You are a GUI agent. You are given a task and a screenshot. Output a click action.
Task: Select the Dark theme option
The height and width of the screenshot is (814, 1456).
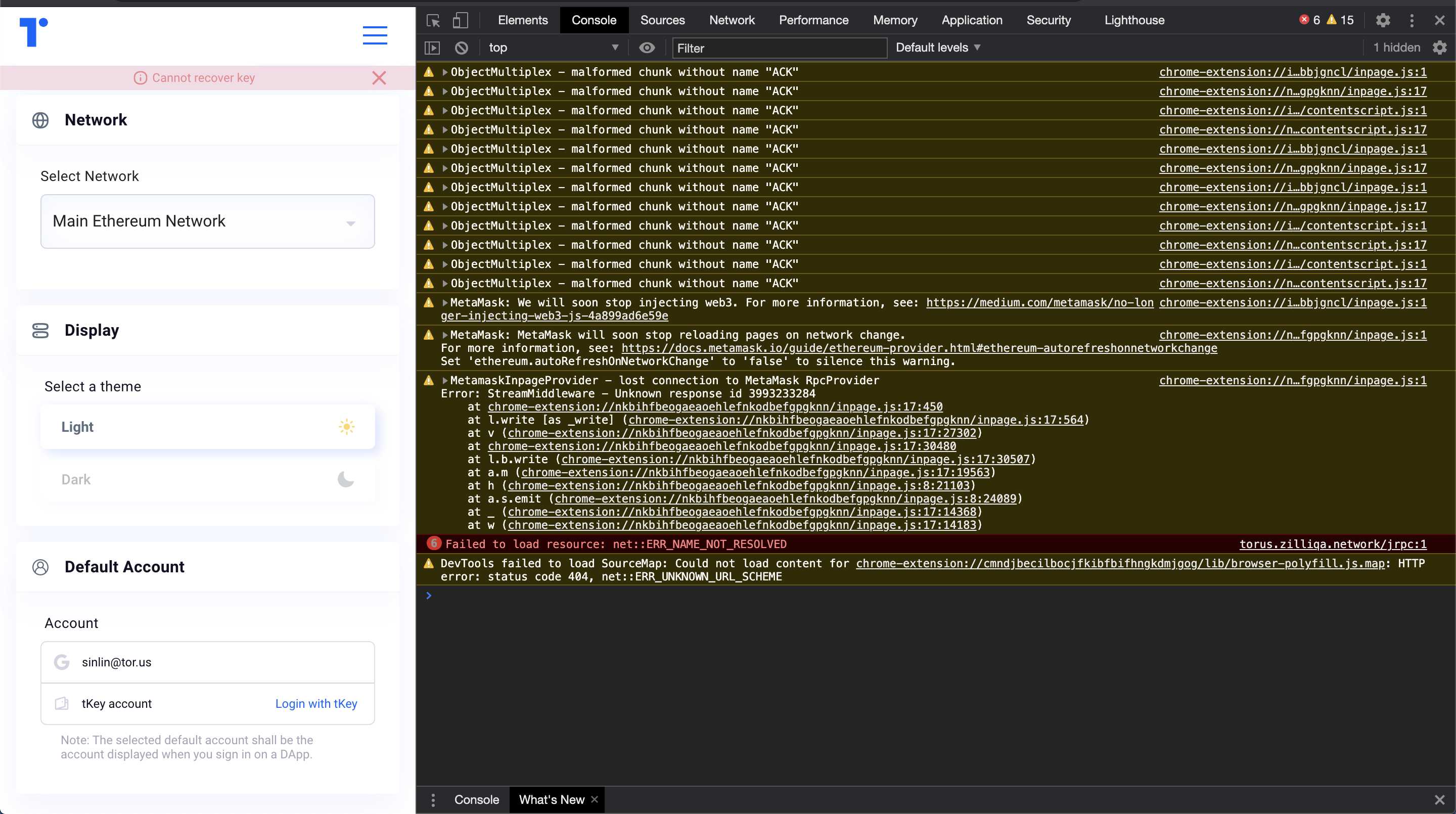tap(207, 479)
